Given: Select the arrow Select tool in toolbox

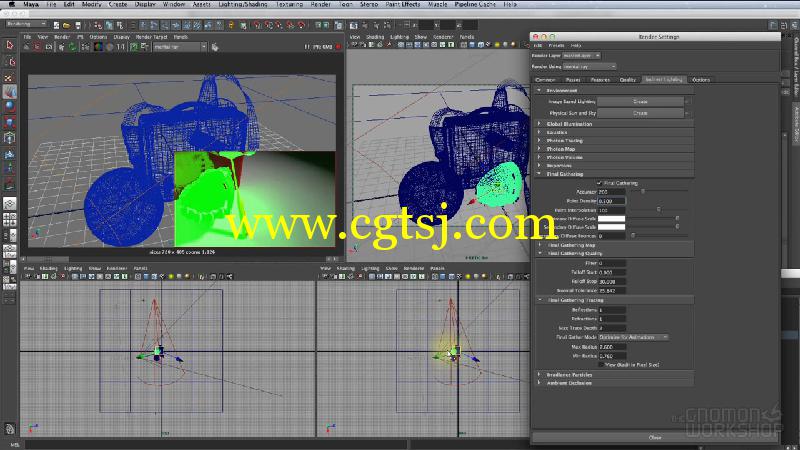Looking at the screenshot, I should point(10,45).
